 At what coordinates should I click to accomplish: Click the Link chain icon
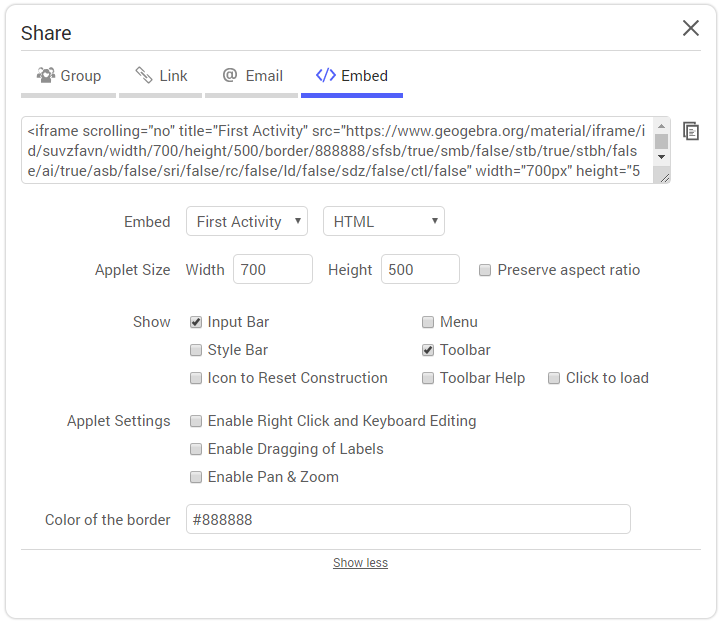tap(144, 75)
